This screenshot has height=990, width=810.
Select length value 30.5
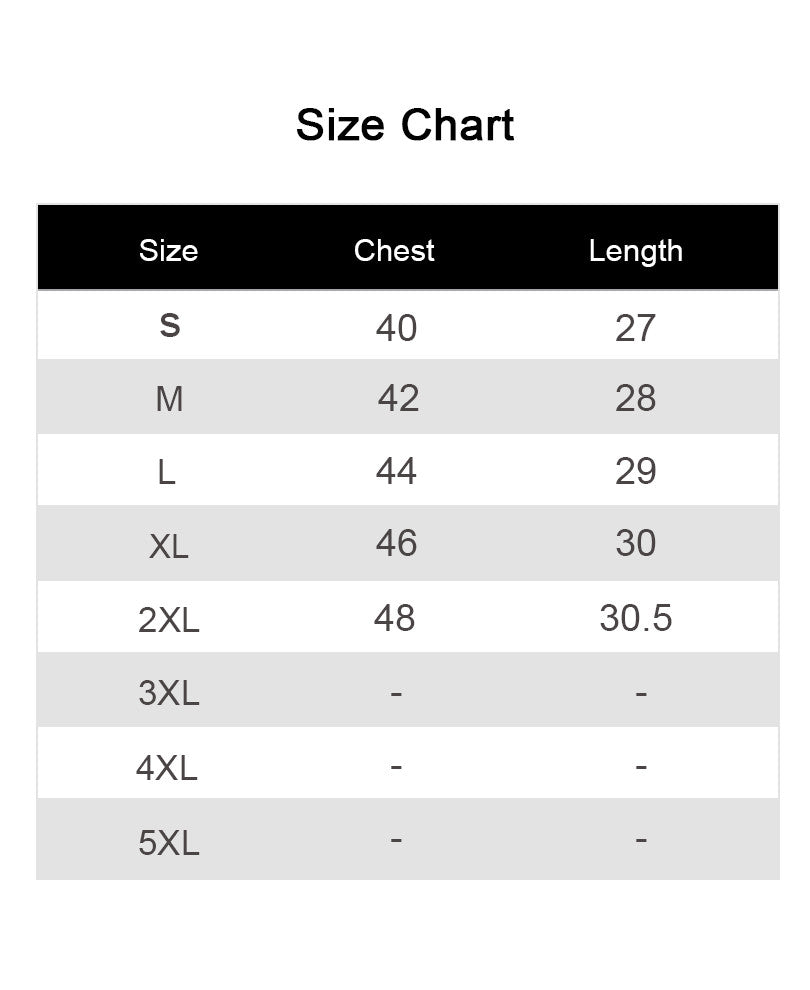(x=636, y=618)
